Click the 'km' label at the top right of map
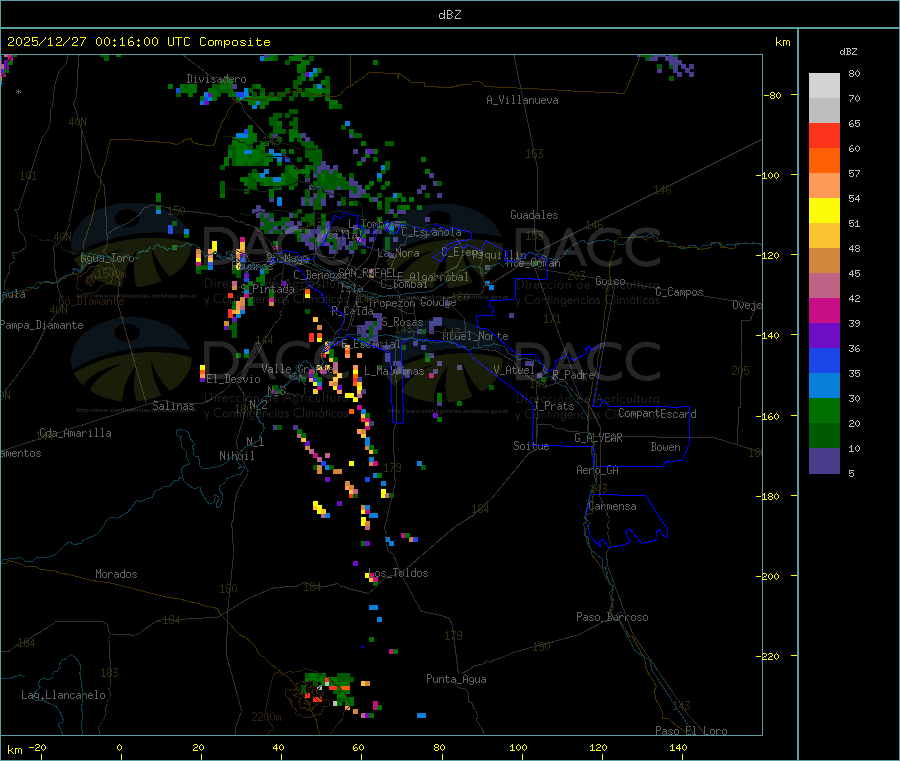 [783, 42]
